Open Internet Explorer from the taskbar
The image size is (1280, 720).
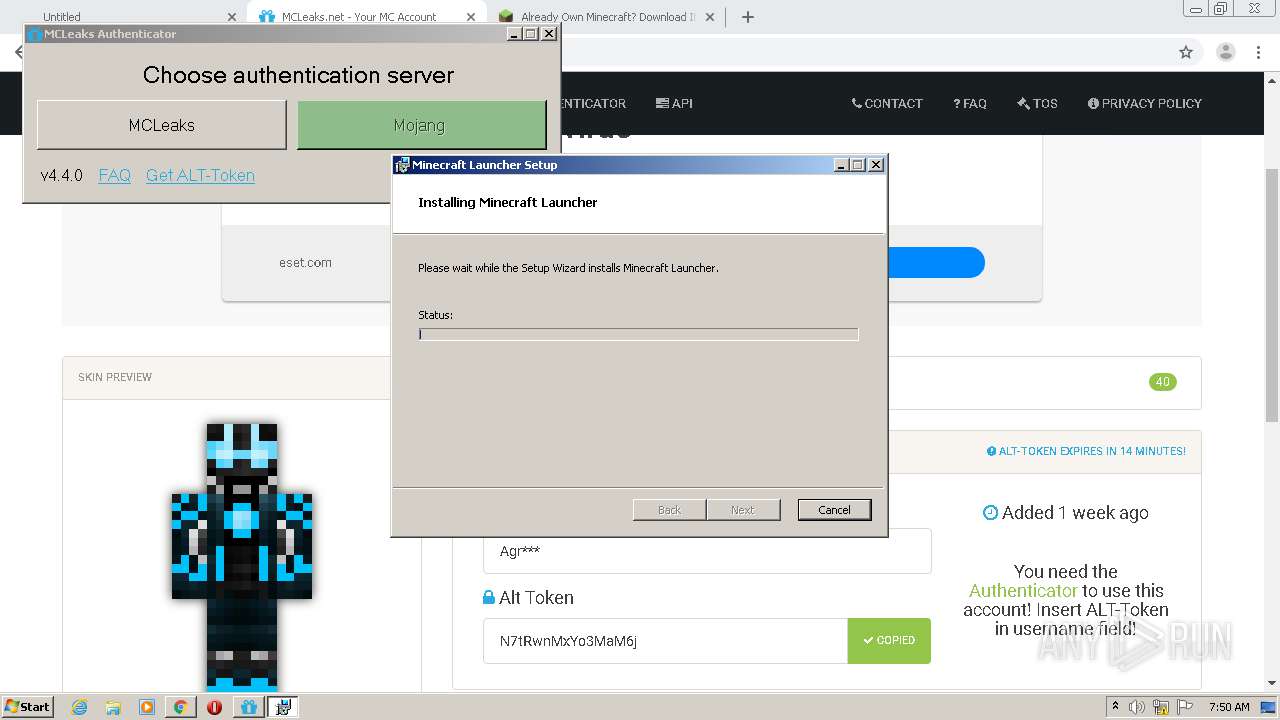[x=79, y=707]
